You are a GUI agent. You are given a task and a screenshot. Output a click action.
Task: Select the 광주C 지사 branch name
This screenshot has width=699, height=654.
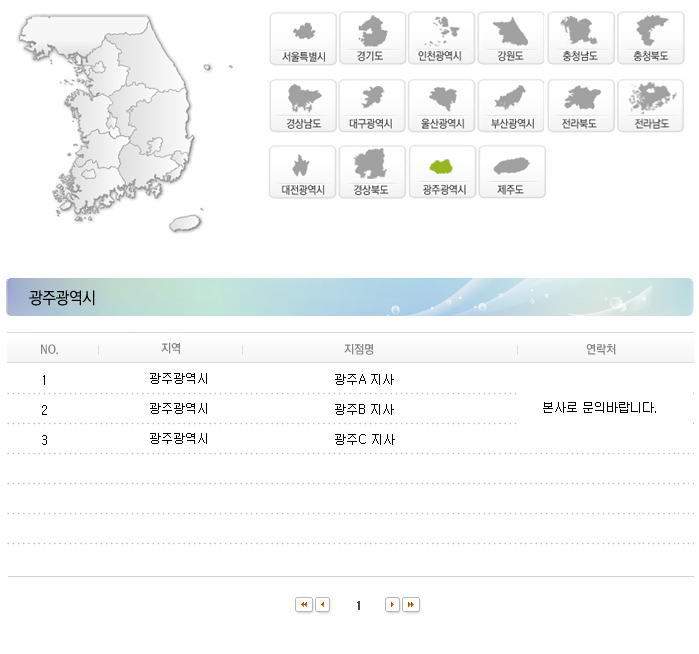pyautogui.click(x=365, y=440)
